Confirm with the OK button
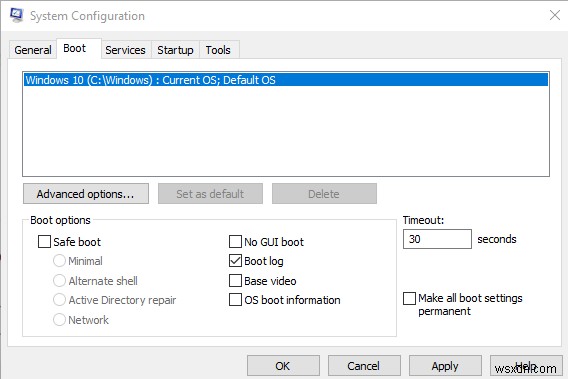The width and height of the screenshot is (568, 379). click(x=283, y=366)
